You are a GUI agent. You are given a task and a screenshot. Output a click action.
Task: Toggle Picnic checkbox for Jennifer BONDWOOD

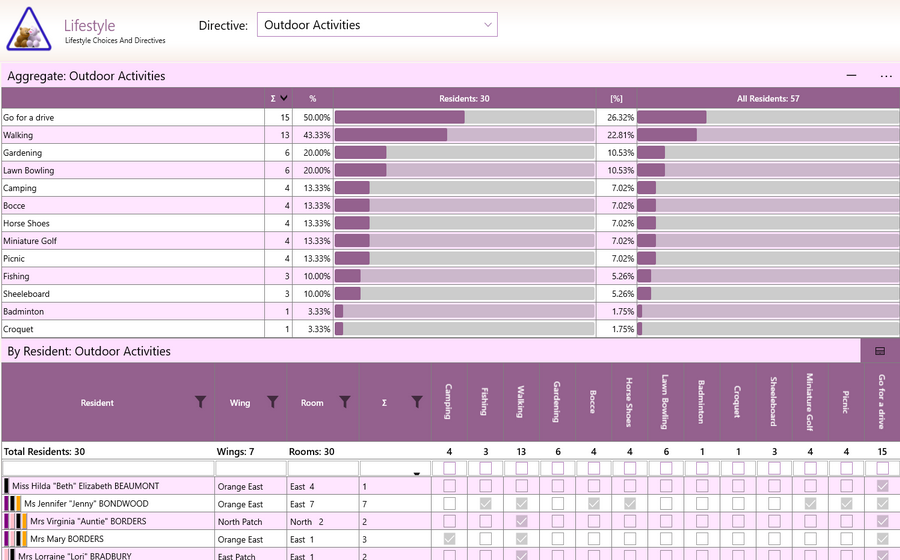point(846,504)
